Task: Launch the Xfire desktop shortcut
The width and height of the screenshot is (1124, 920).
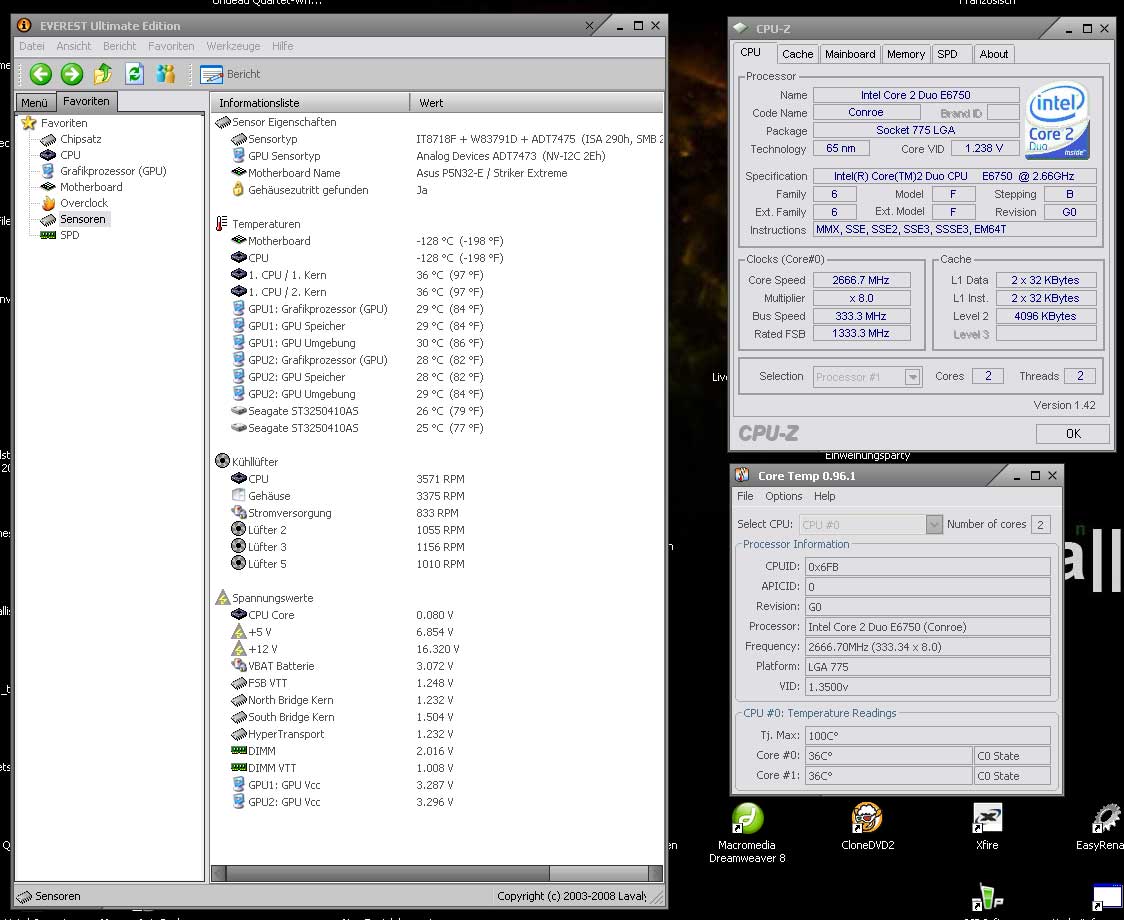Action: (986, 818)
